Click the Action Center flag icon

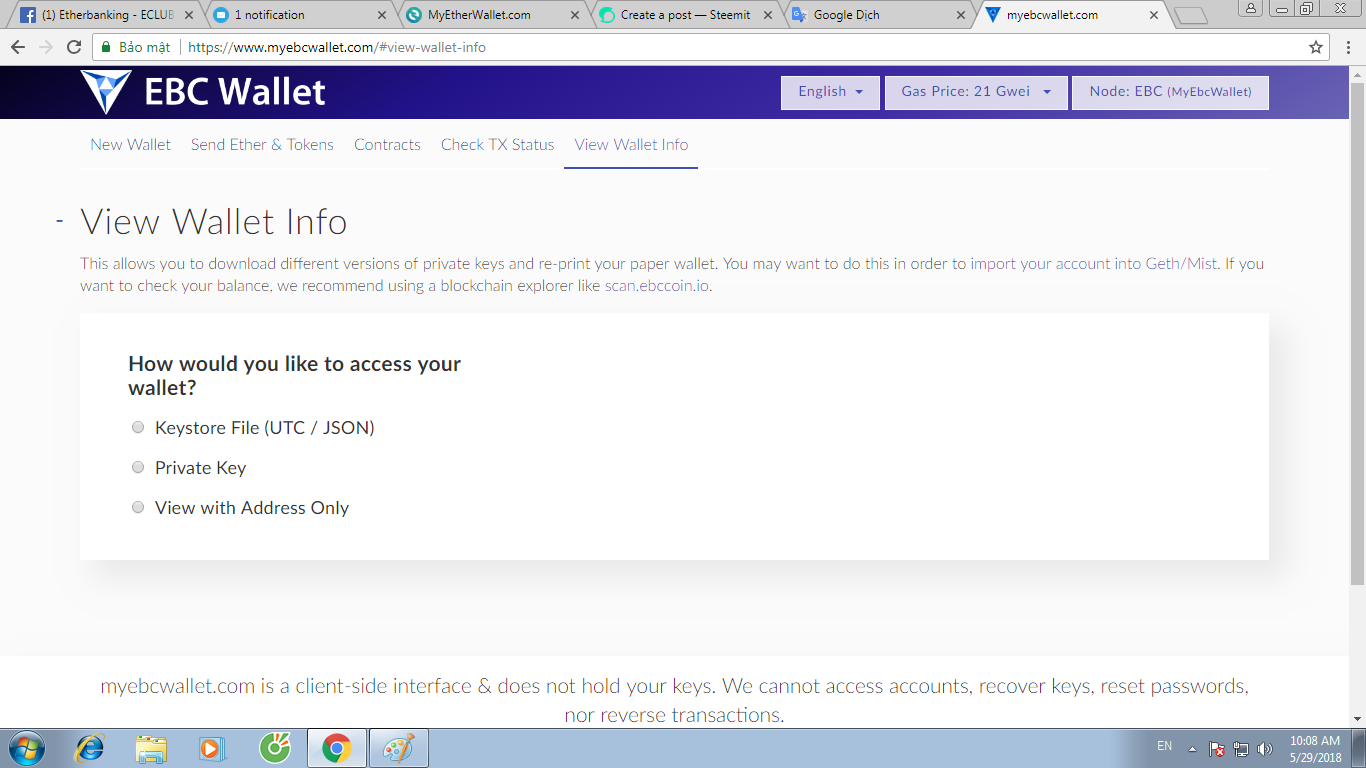click(x=1217, y=749)
